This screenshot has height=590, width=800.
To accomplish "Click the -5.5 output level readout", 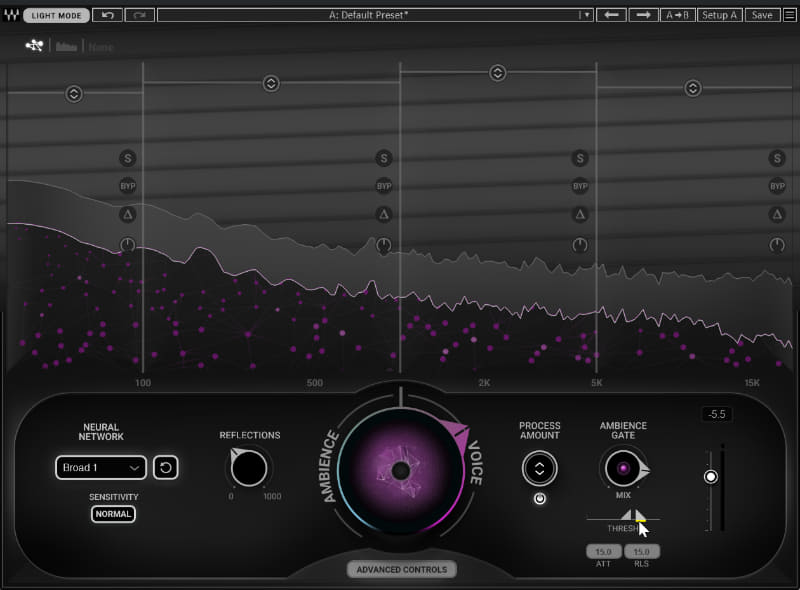I will (716, 414).
